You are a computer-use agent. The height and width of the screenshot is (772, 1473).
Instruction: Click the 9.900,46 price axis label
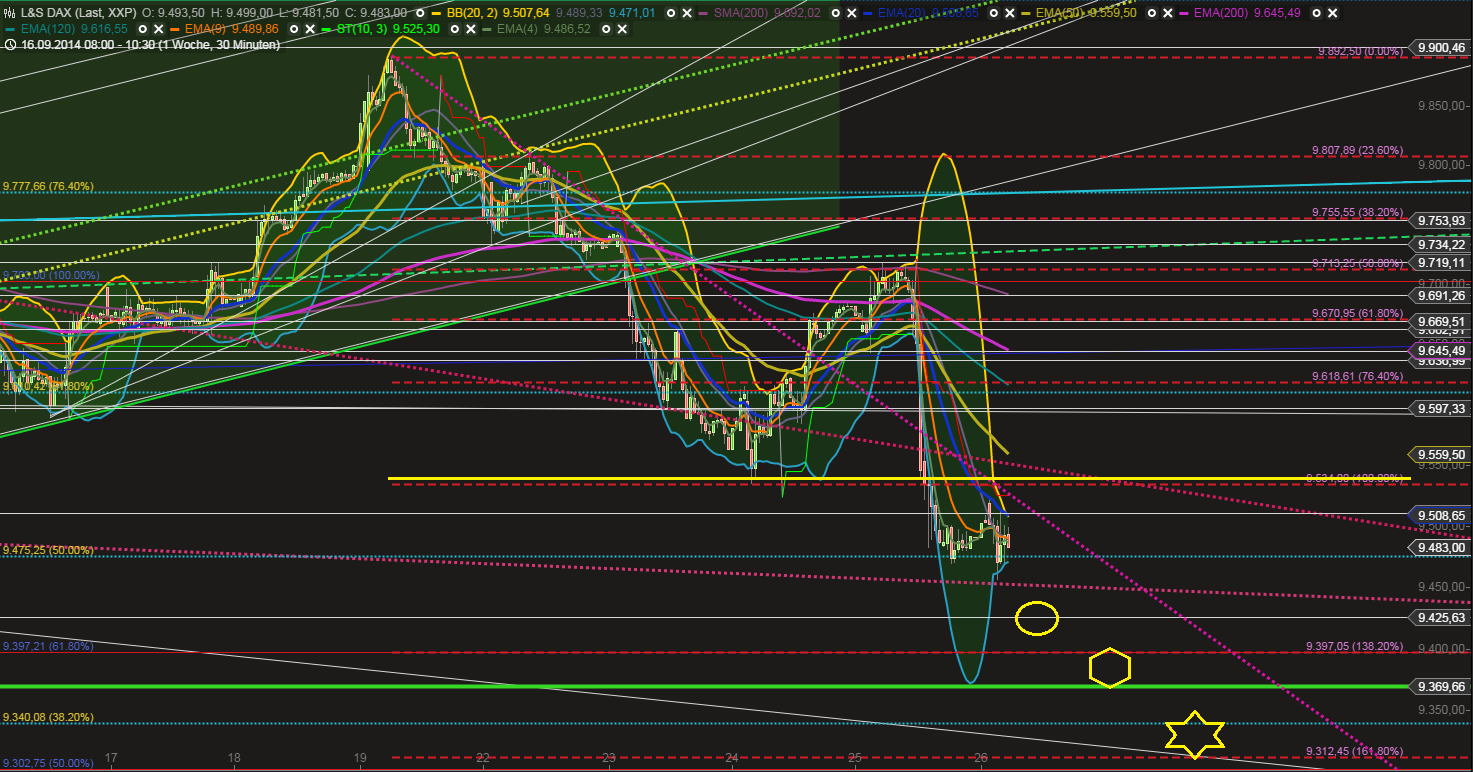tap(1439, 47)
